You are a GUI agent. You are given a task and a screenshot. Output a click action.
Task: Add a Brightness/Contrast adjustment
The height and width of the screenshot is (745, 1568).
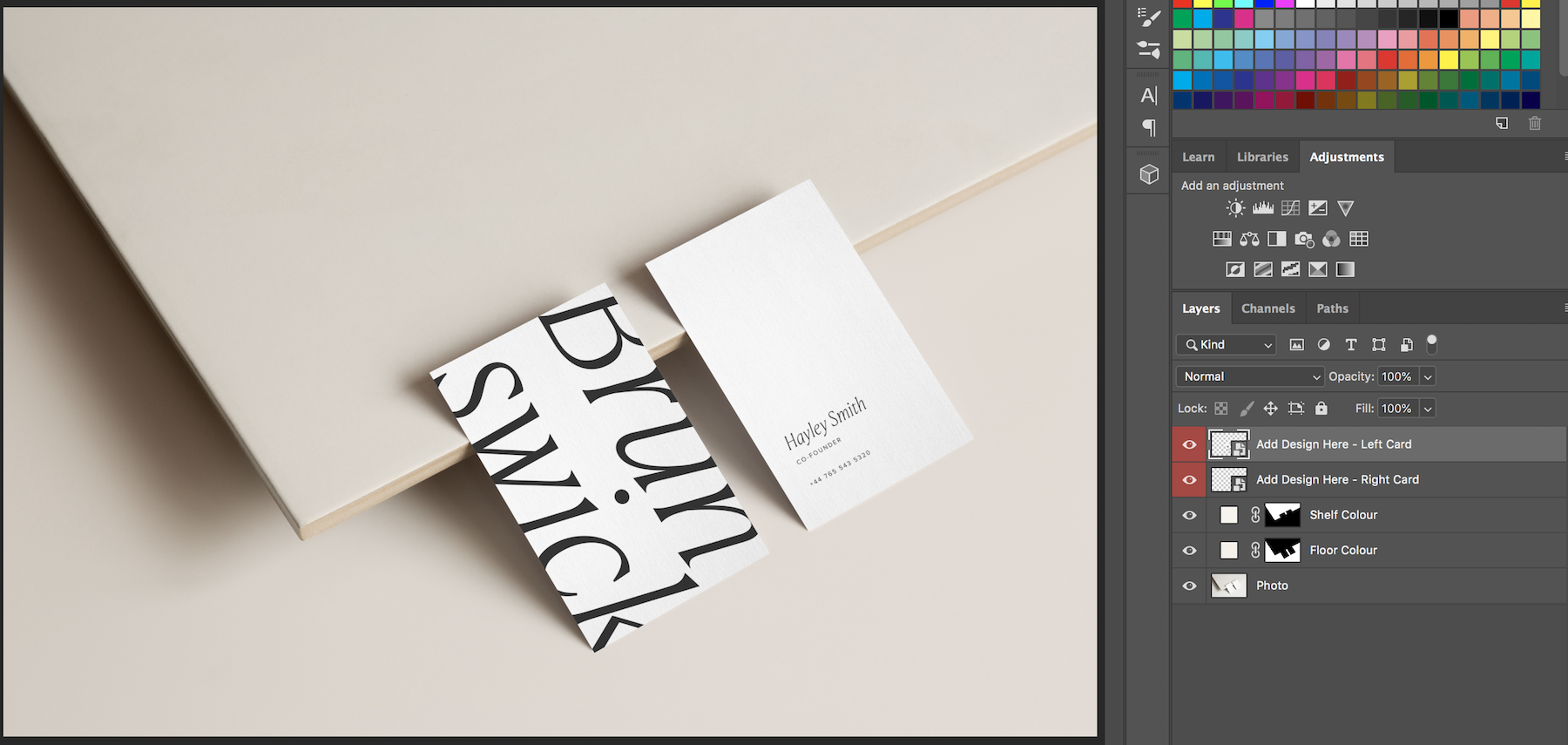pos(1235,208)
